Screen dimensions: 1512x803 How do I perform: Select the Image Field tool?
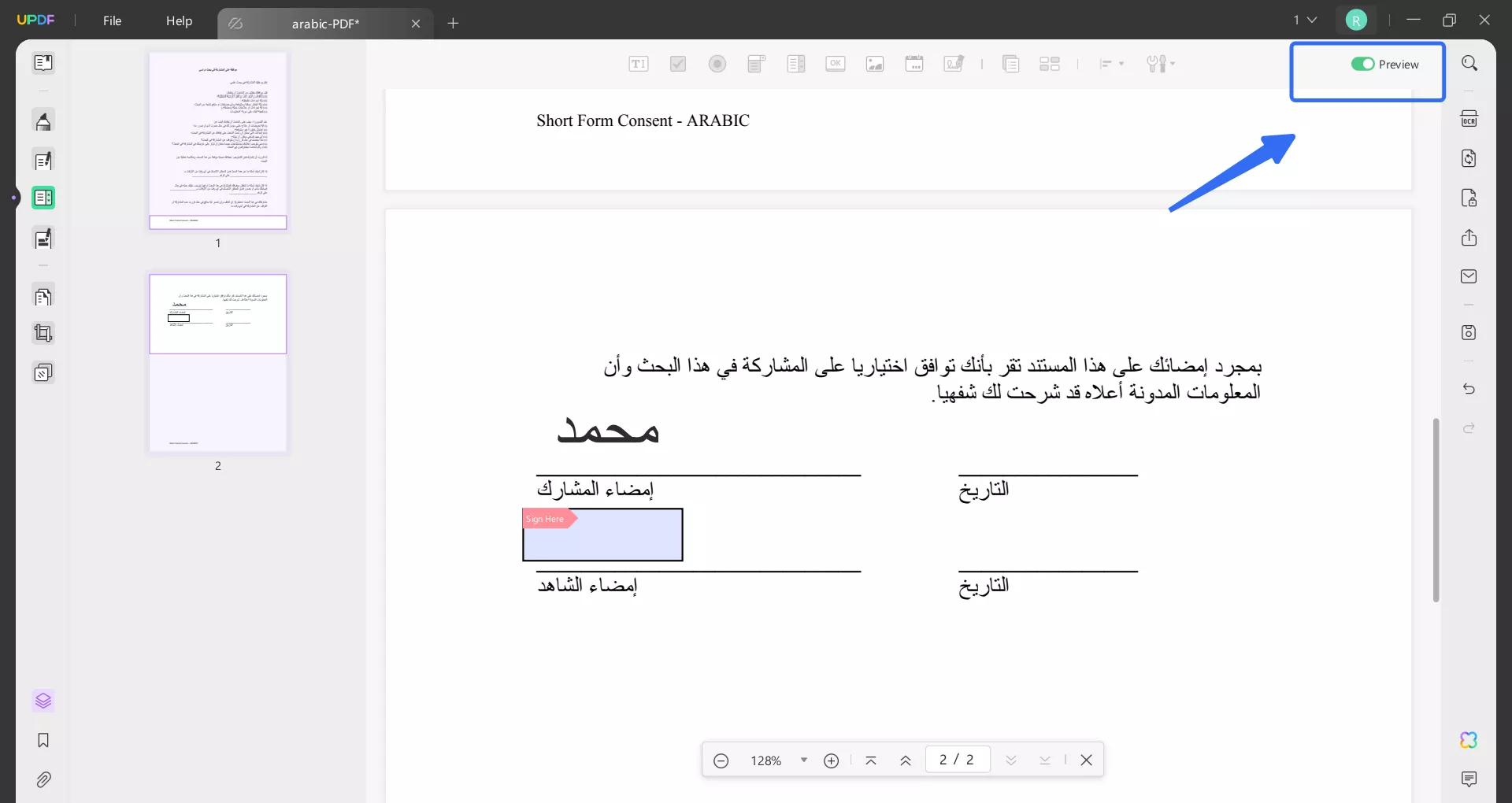tap(875, 64)
